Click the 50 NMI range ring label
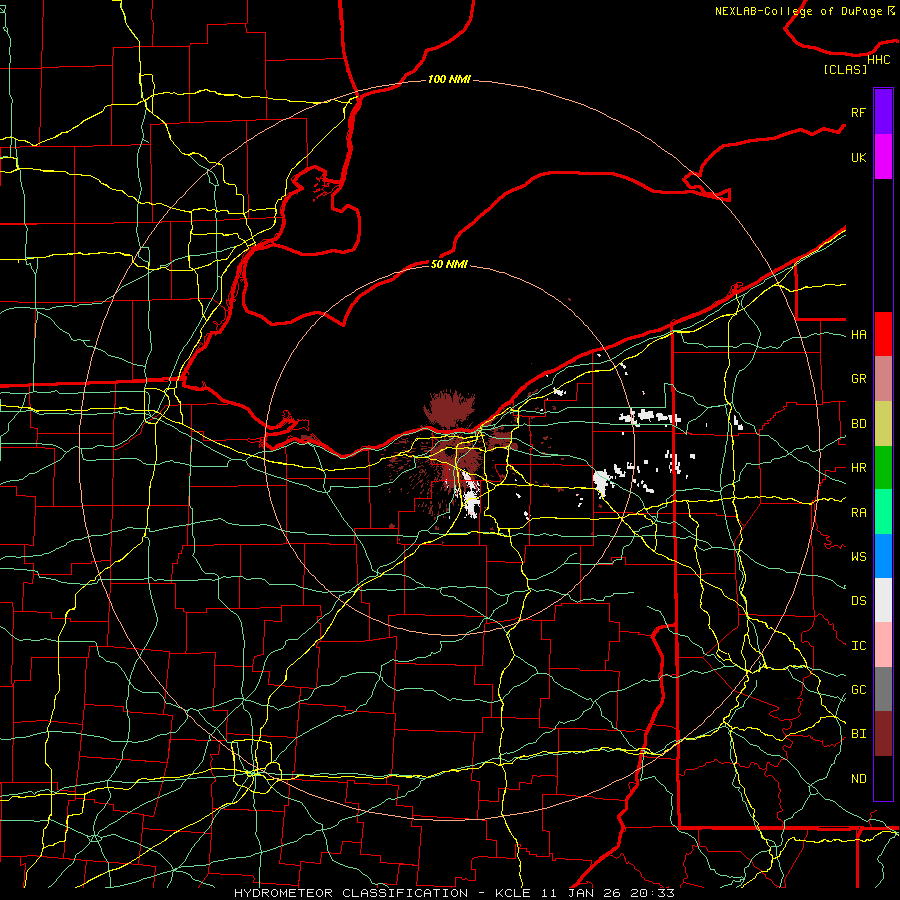Image resolution: width=900 pixels, height=900 pixels. [x=449, y=264]
